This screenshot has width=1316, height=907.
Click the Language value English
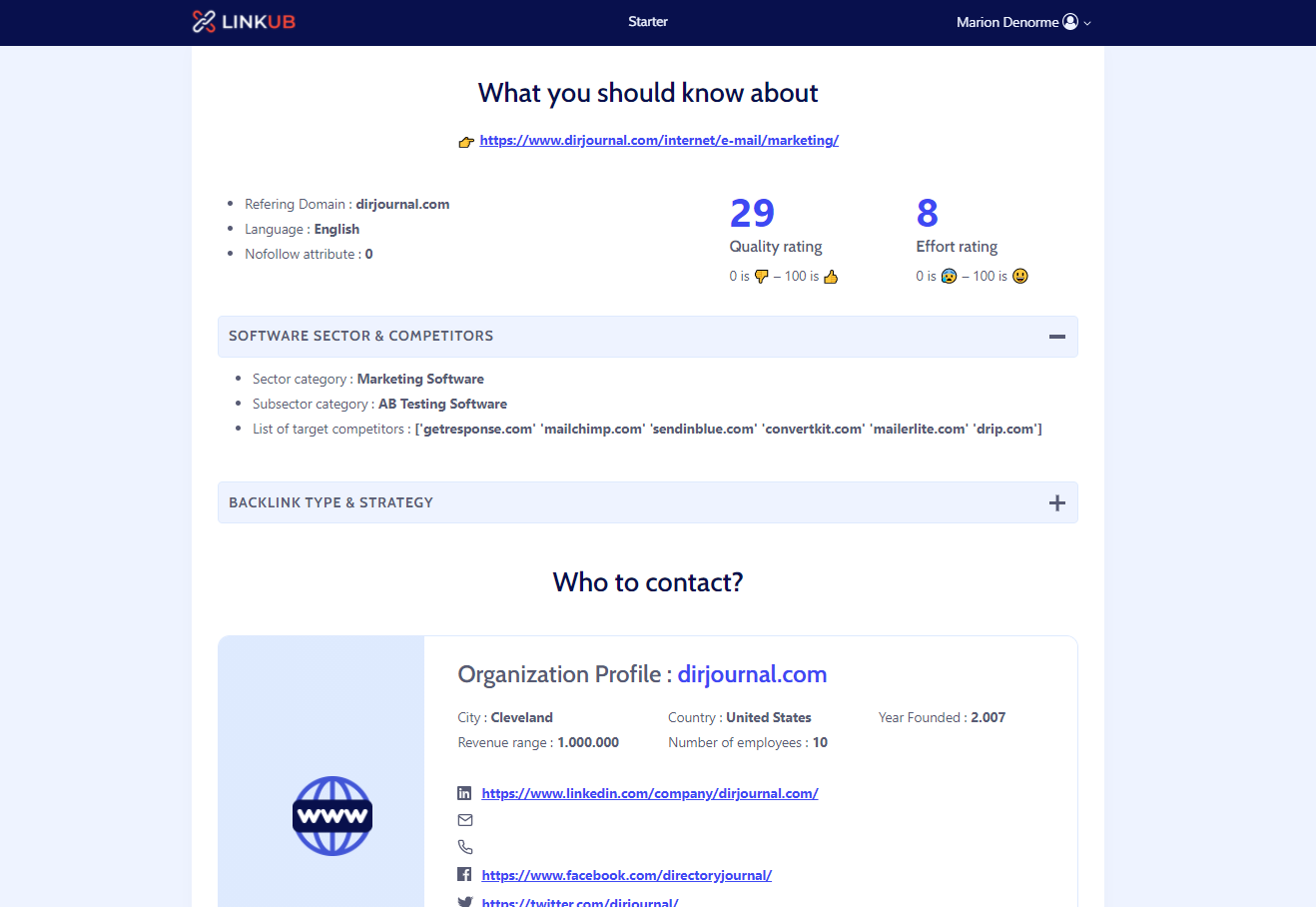point(336,229)
